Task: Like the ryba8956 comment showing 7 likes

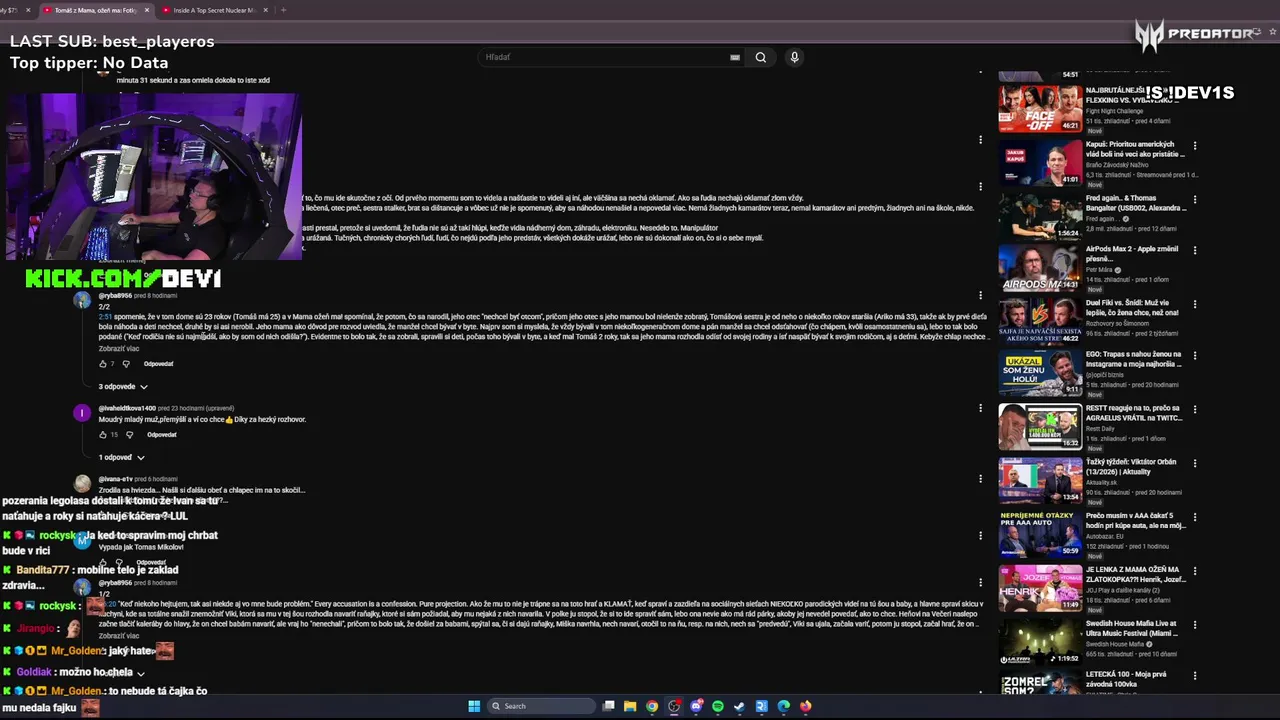Action: point(102,364)
